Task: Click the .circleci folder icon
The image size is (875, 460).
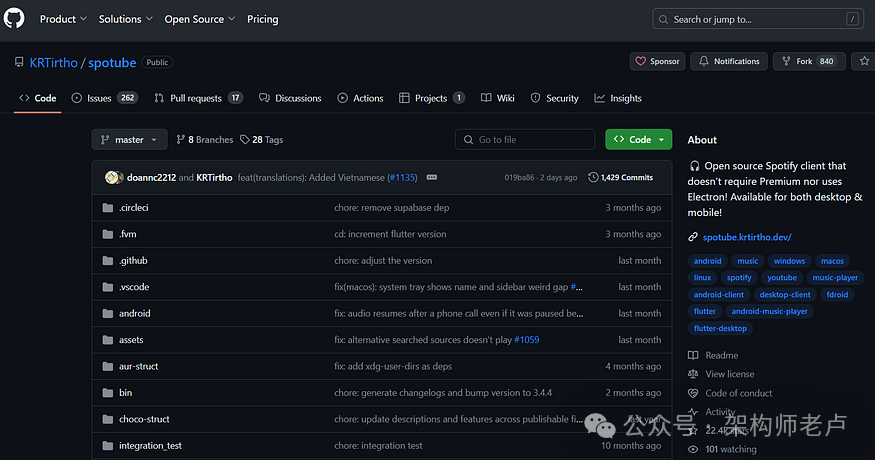Action: point(108,208)
